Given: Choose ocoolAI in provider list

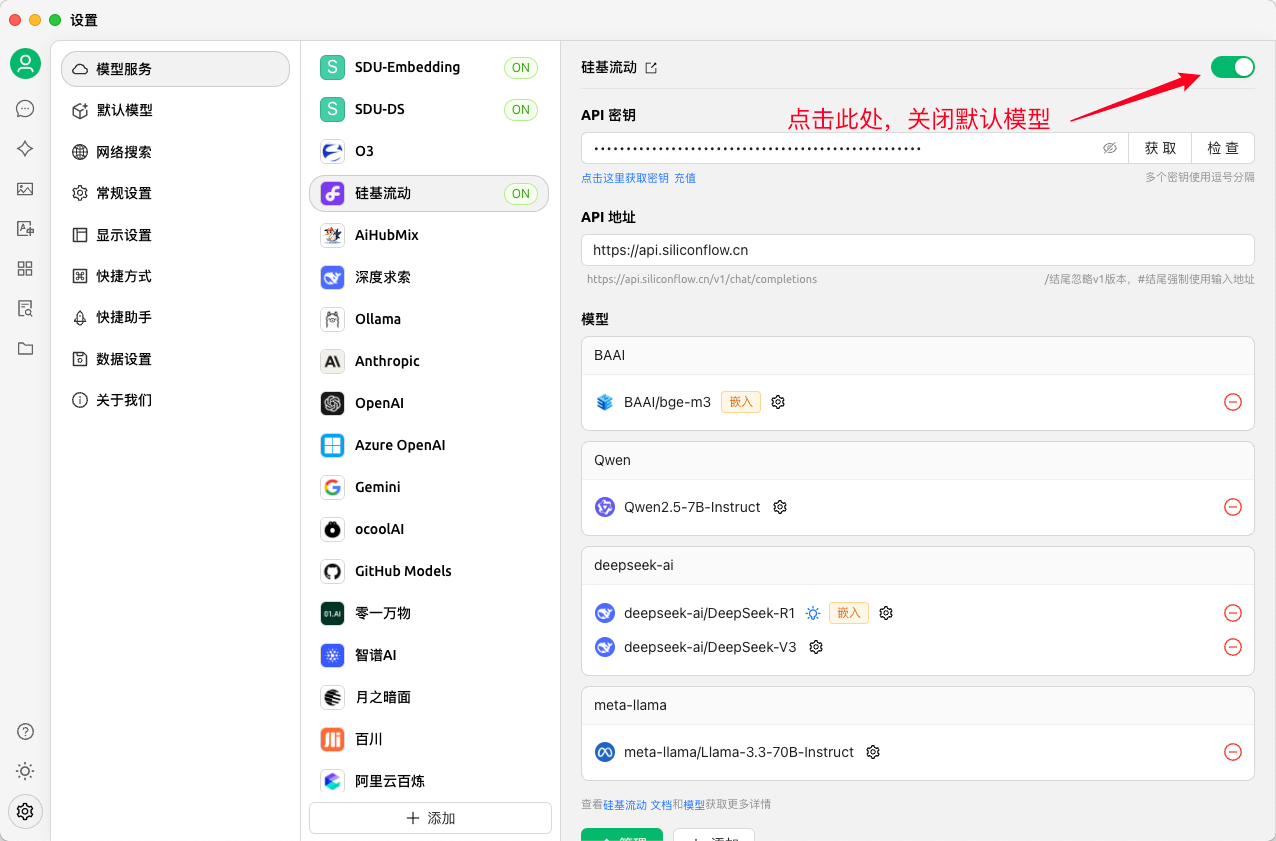Looking at the screenshot, I should tap(429, 529).
